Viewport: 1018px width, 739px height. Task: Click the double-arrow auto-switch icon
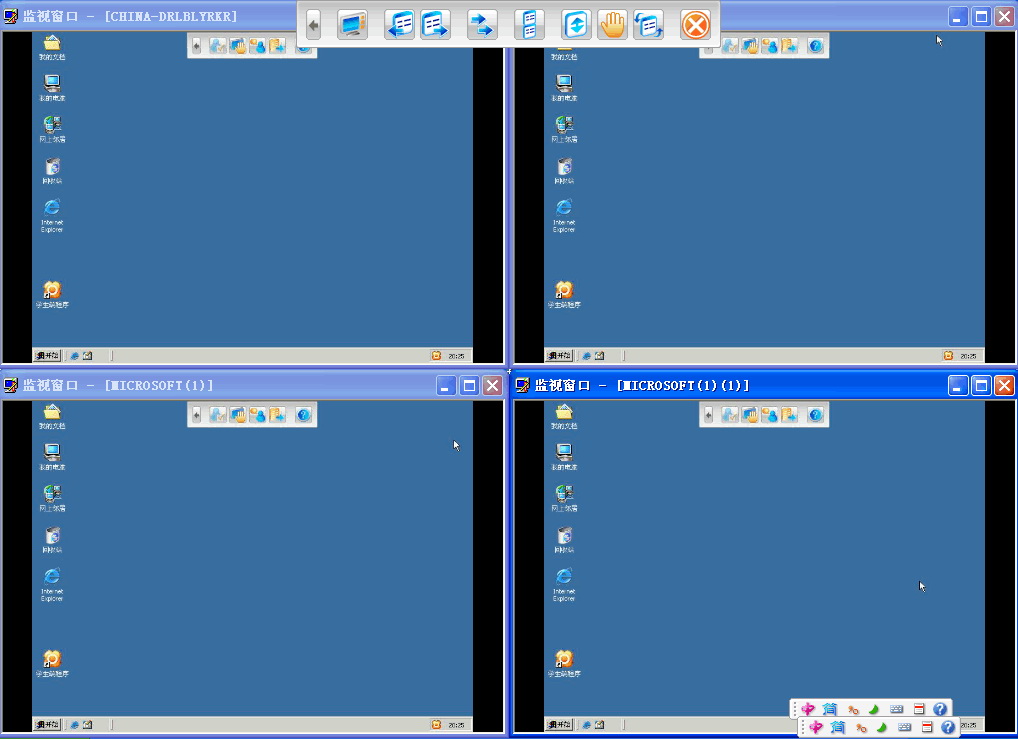pyautogui.click(x=482, y=26)
